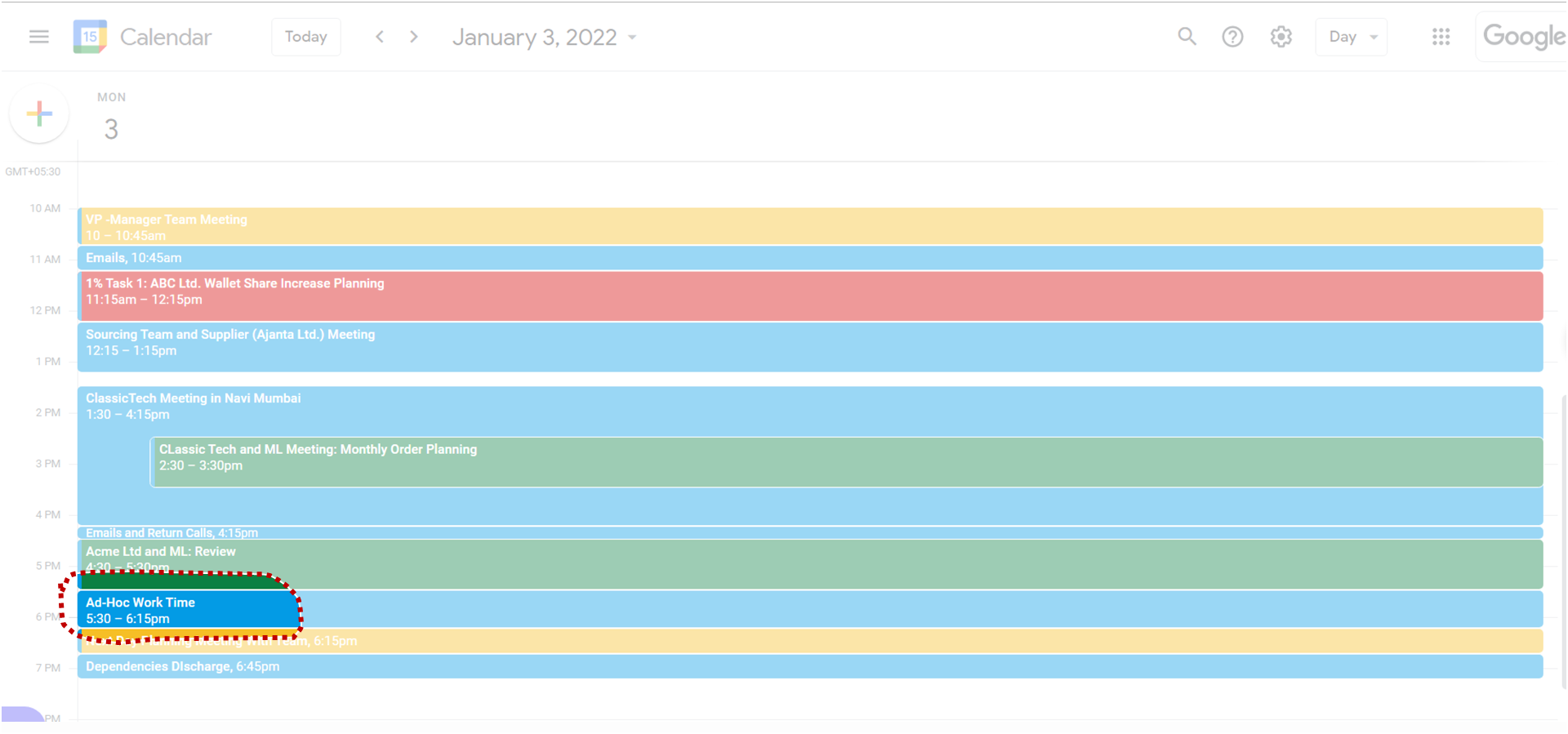Go to previous day with left arrow
1568x734 pixels.
[380, 37]
